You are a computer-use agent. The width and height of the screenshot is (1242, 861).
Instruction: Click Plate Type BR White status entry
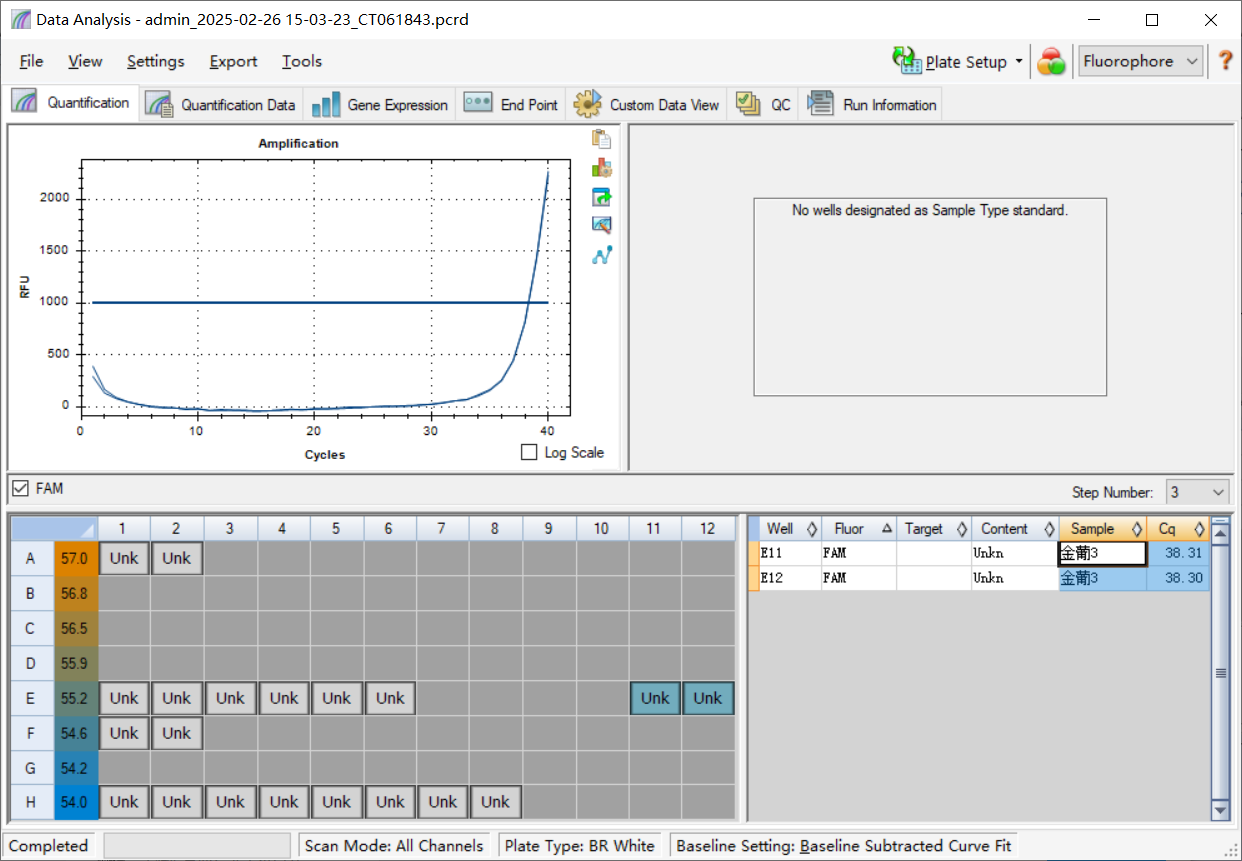point(580,846)
